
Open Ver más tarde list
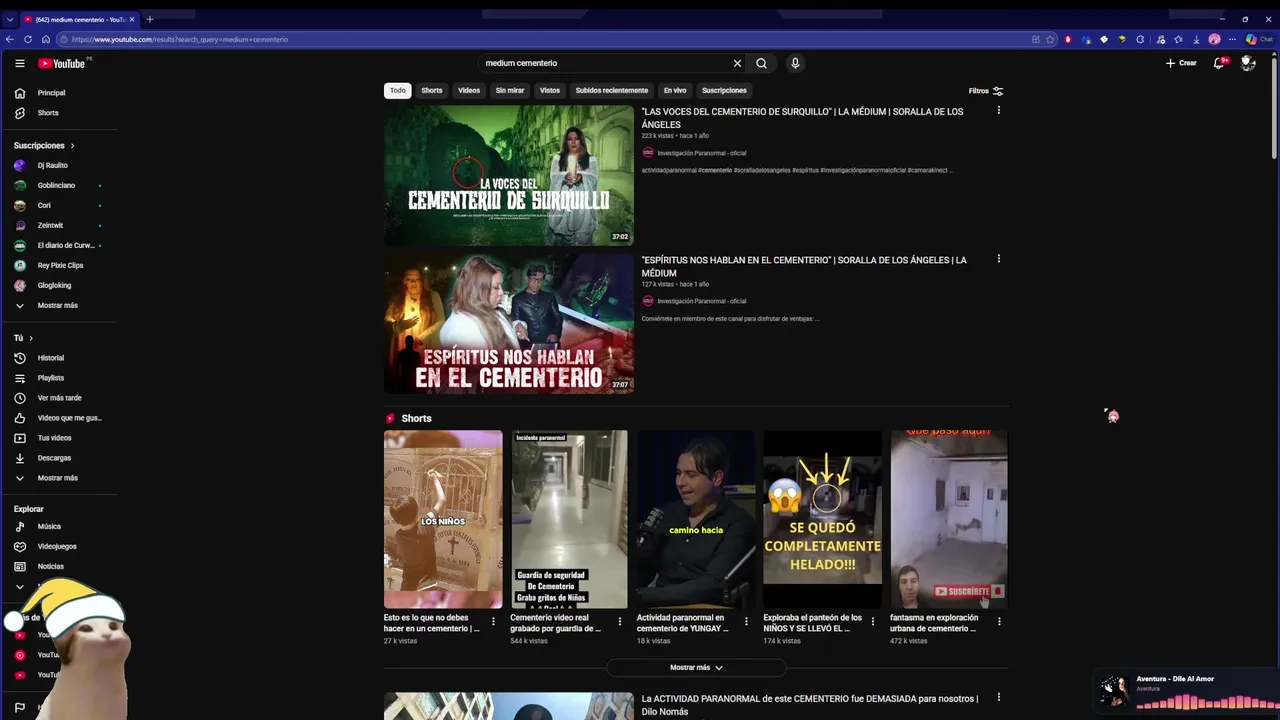point(59,398)
